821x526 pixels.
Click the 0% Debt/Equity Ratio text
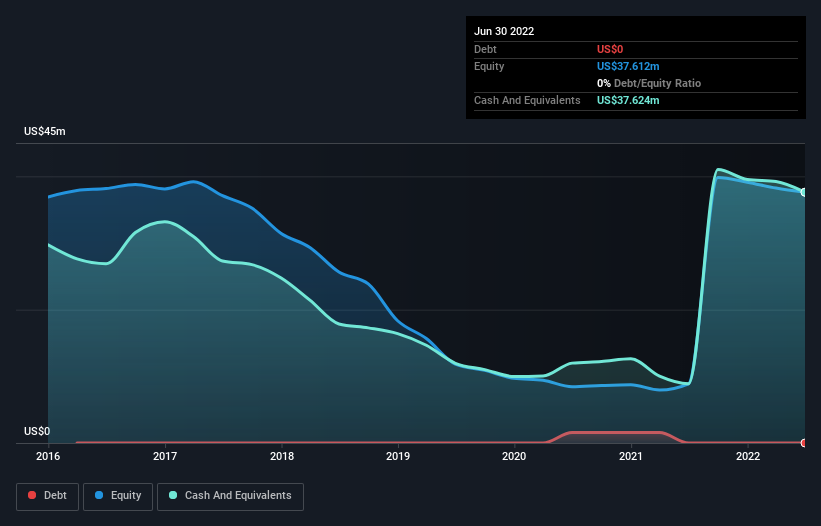649,83
